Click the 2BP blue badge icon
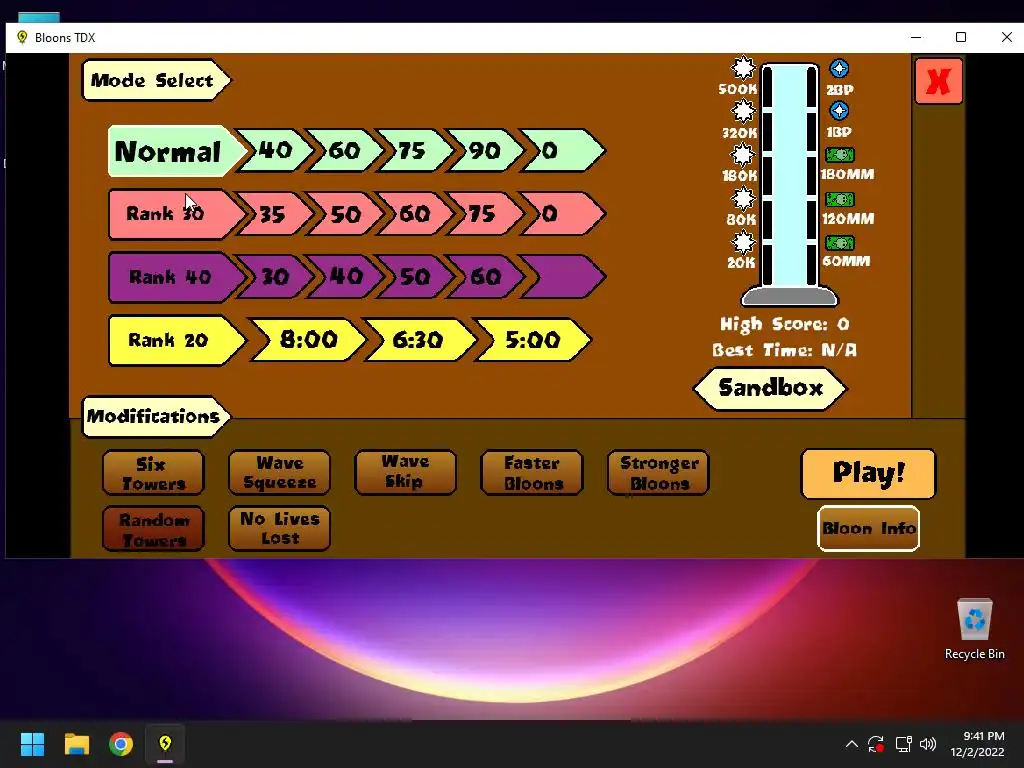 (x=839, y=69)
